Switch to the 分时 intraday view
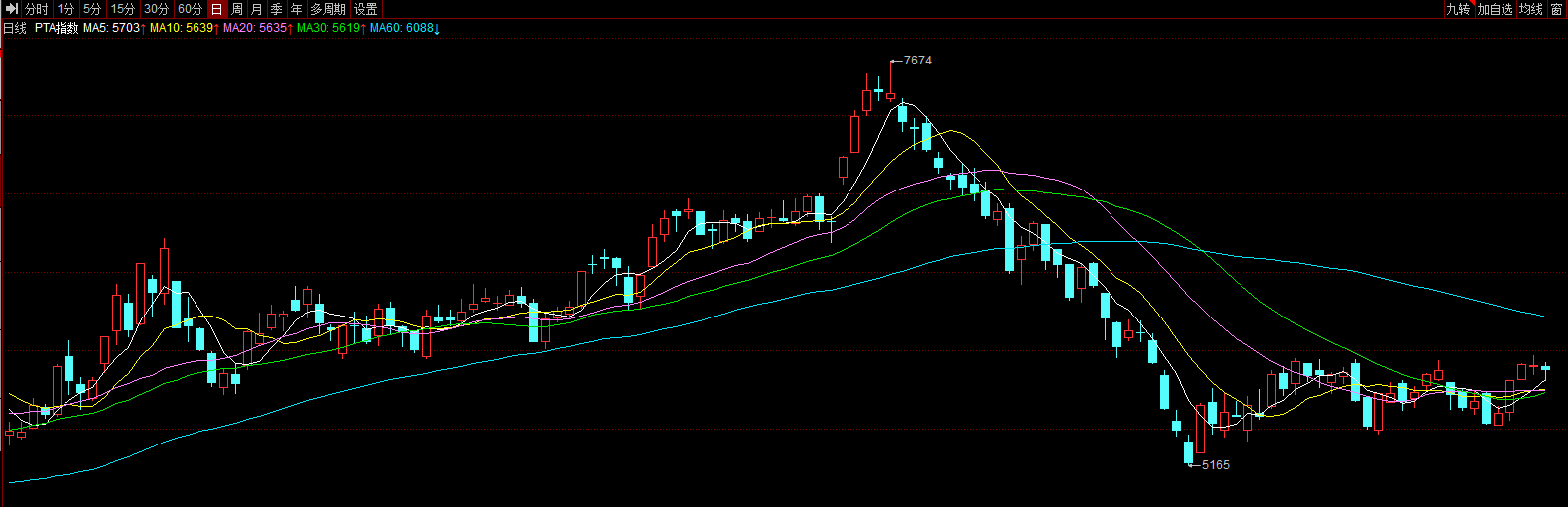The height and width of the screenshot is (507, 1568). pyautogui.click(x=37, y=9)
